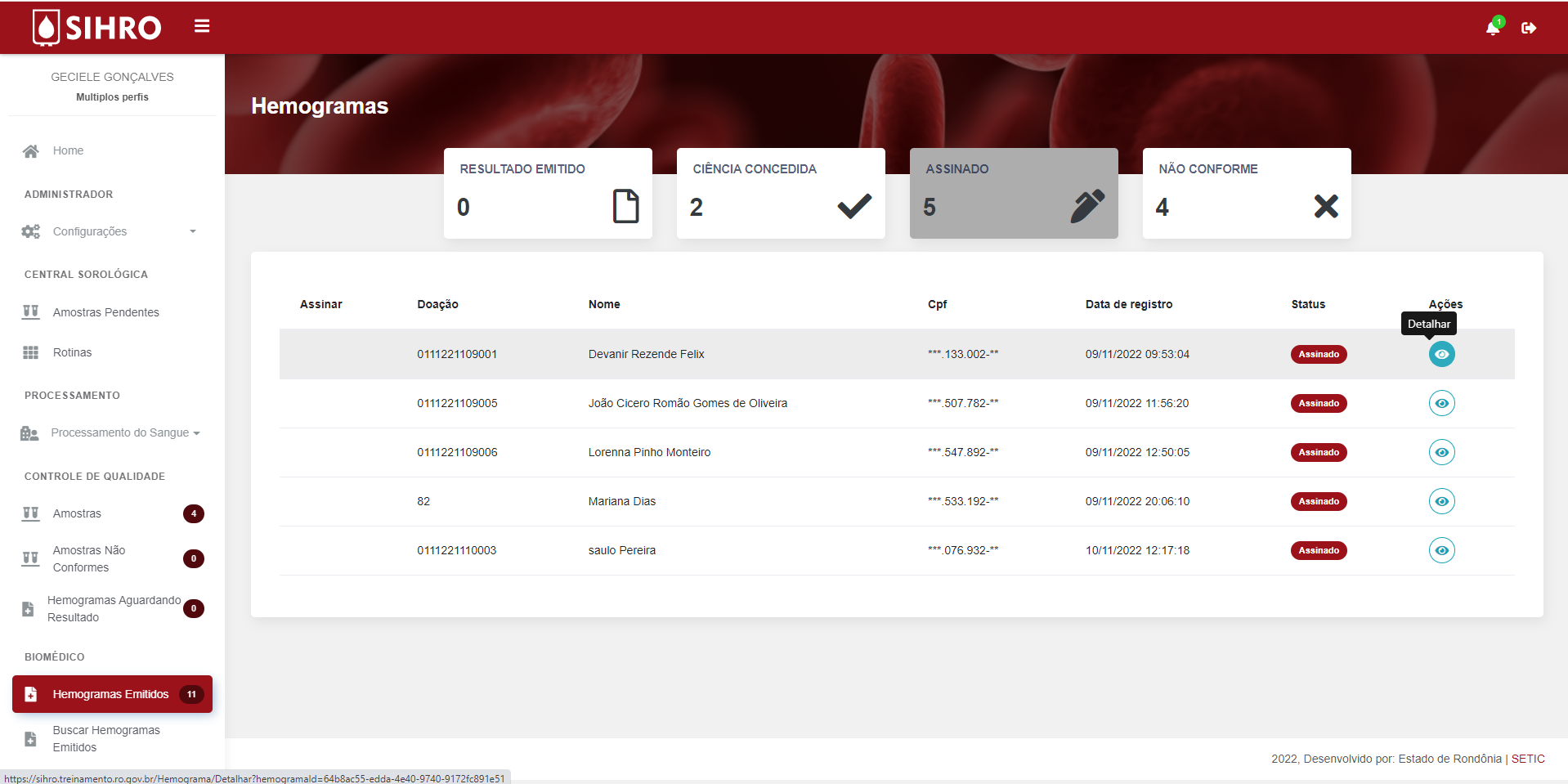The height and width of the screenshot is (784, 1568).
Task: Go to Home in the sidebar
Action: pos(68,150)
